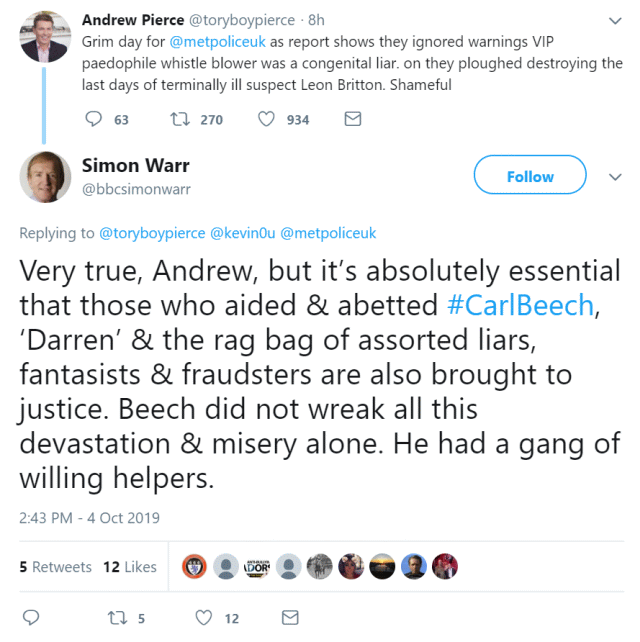Retweet Andrew Pierce's tweet
Viewport: 640px width, 642px height.
pos(181,119)
